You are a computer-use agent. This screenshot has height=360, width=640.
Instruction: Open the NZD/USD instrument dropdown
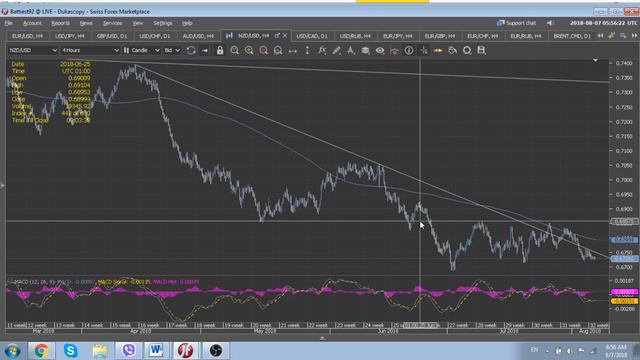33,50
